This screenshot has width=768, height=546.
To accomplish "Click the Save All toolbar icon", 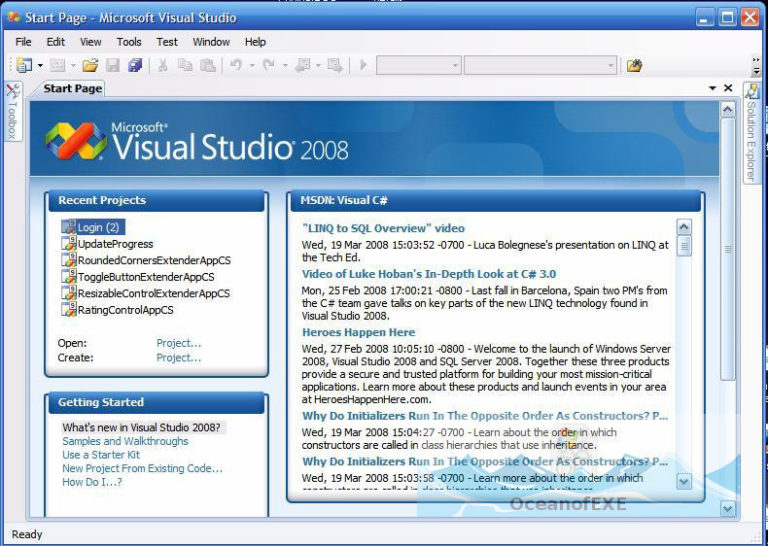I will pos(135,65).
